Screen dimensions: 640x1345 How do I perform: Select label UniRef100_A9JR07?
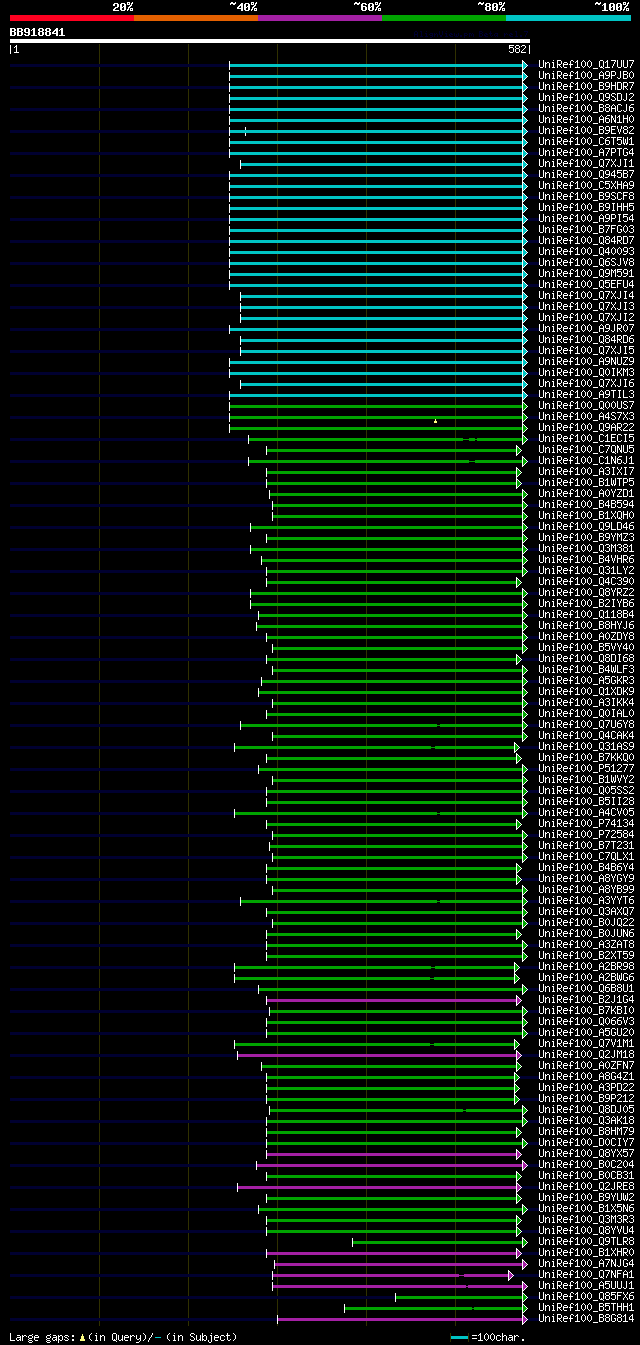coord(586,328)
